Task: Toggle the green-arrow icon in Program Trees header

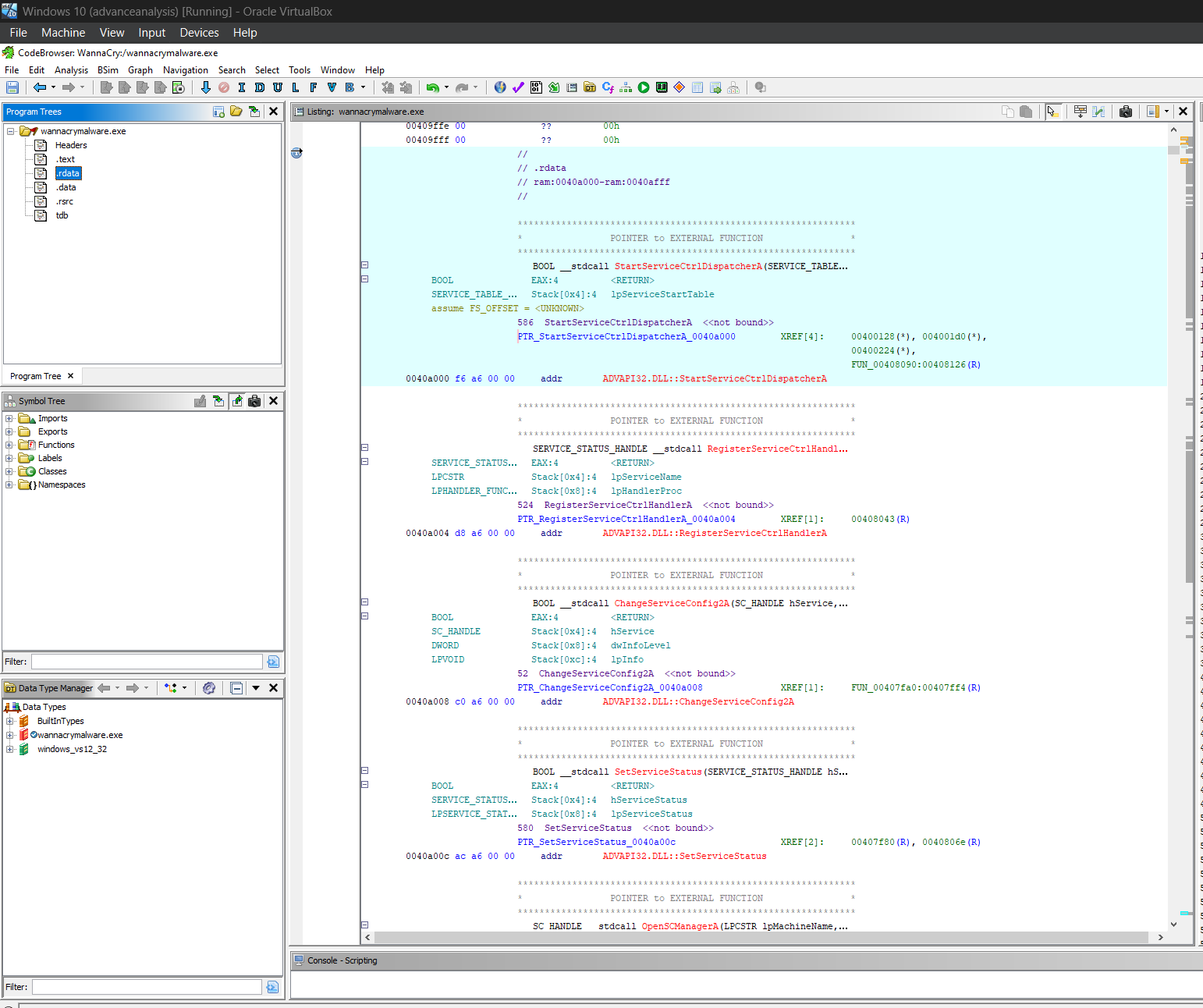Action: [254, 112]
